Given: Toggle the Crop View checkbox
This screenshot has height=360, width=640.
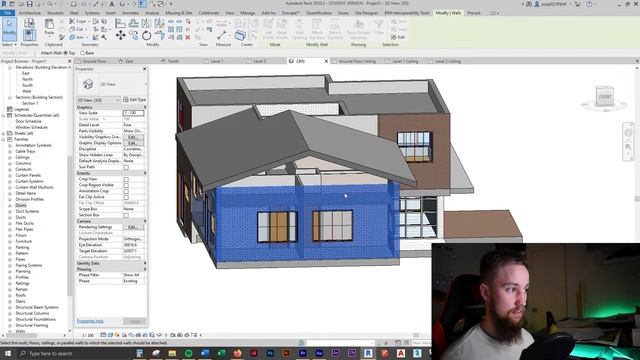Looking at the screenshot, I should [x=126, y=179].
